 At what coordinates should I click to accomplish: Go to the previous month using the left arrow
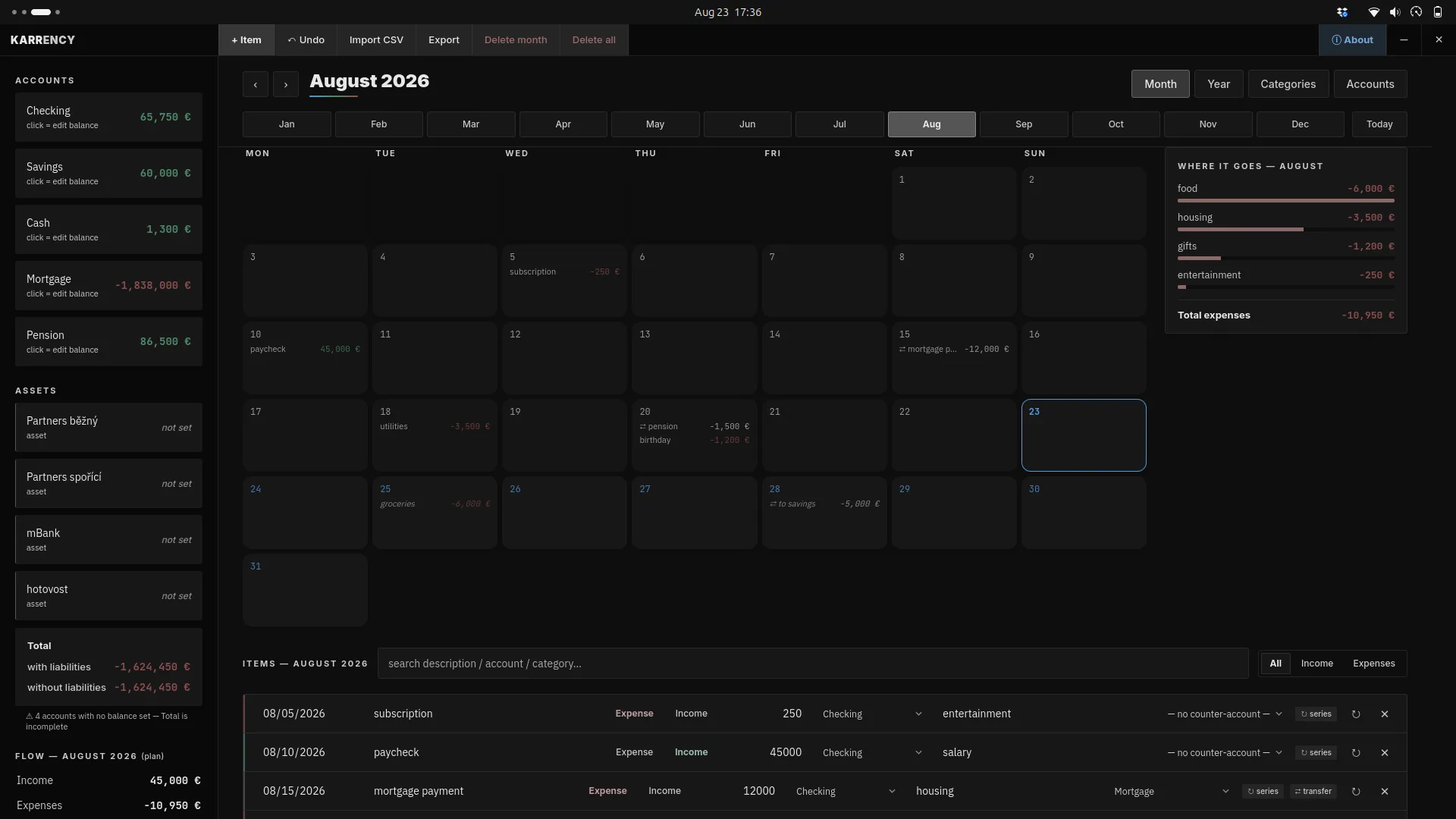coord(256,84)
